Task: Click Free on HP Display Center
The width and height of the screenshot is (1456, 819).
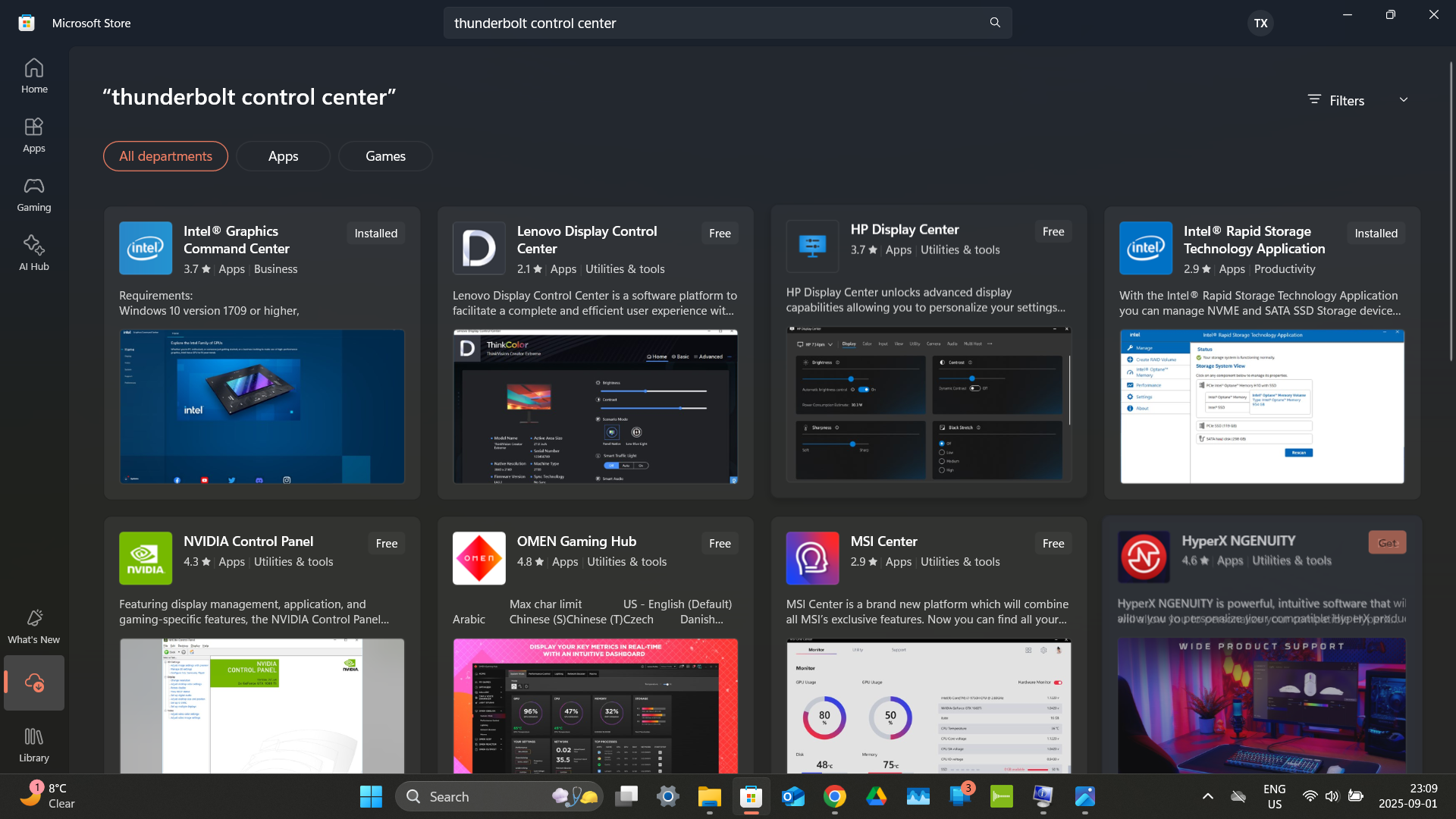Action: tap(1053, 232)
